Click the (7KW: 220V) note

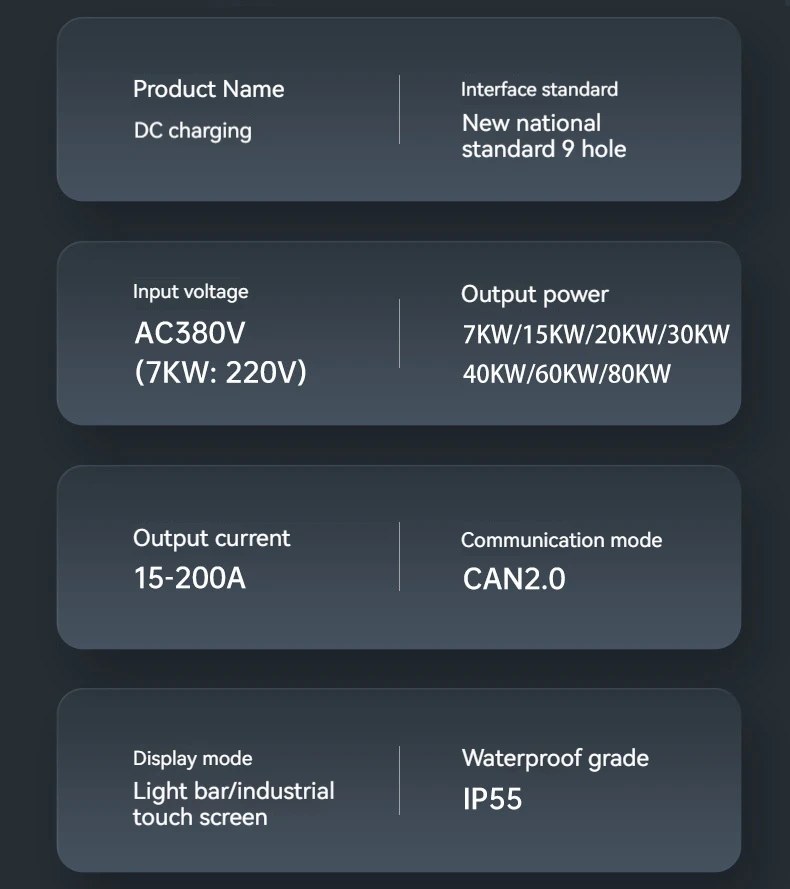coord(220,373)
